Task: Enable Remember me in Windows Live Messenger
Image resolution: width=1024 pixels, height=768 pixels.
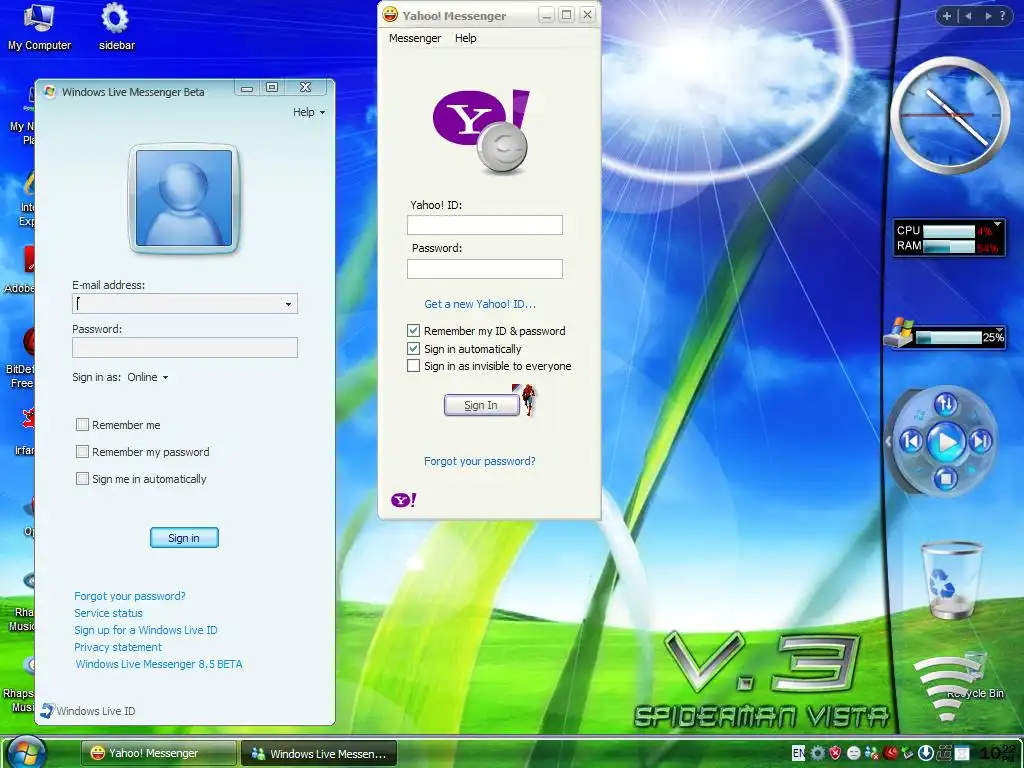Action: 82,425
